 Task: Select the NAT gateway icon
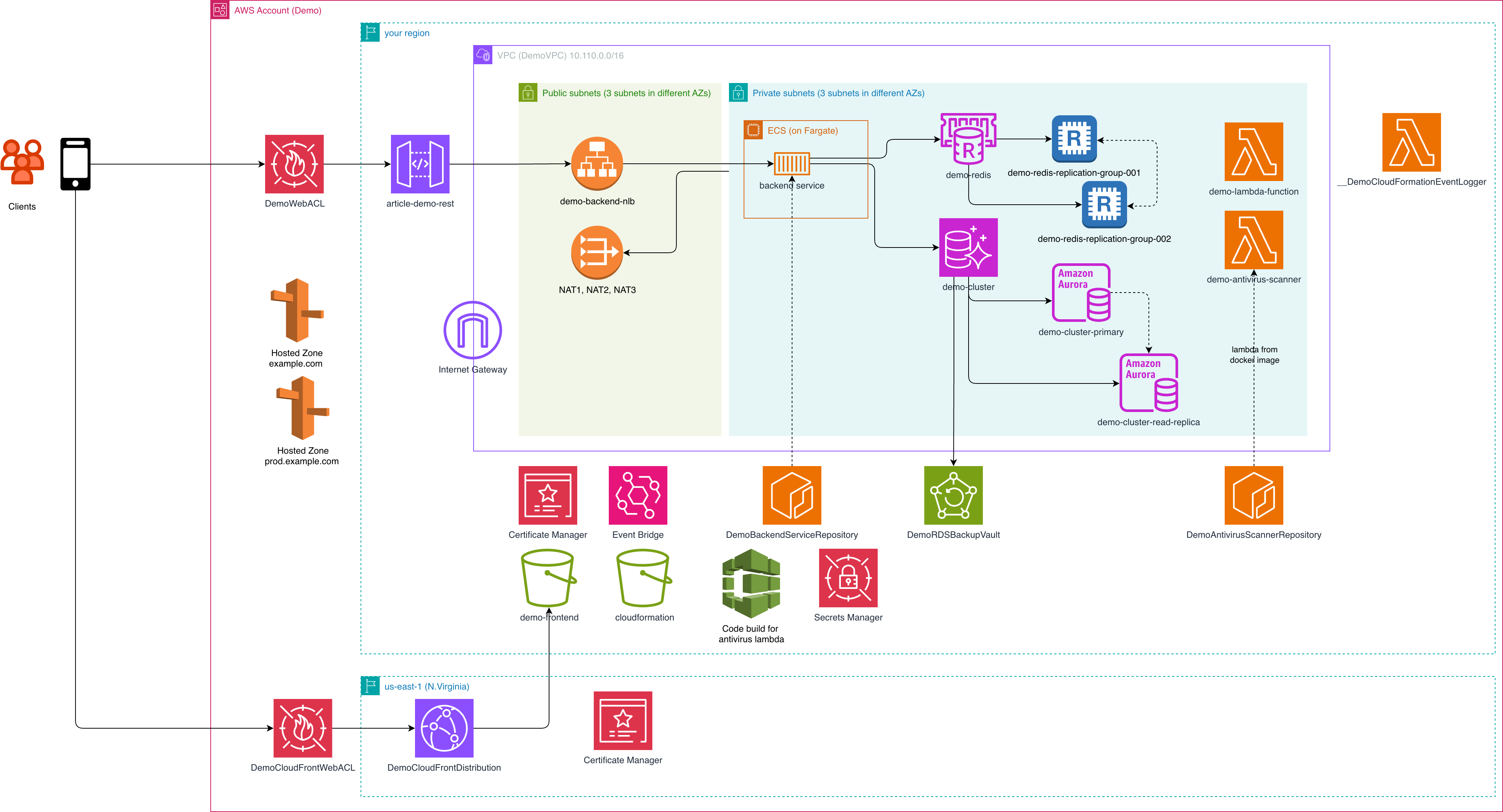(x=597, y=253)
